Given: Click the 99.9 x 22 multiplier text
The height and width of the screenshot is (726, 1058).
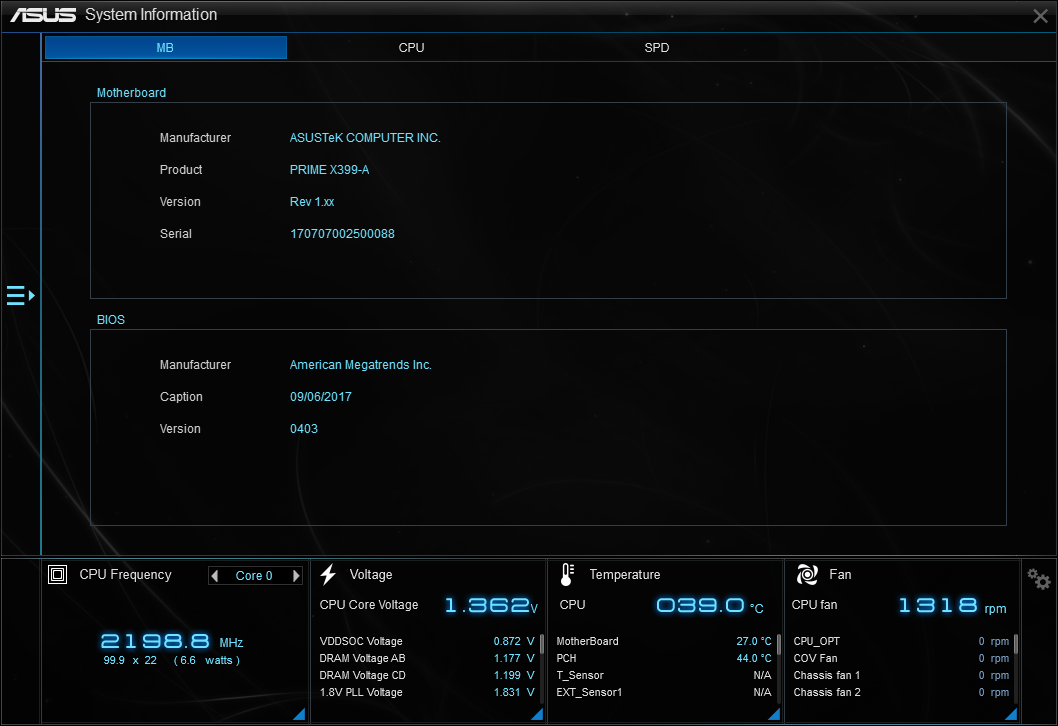Looking at the screenshot, I should coord(130,661).
